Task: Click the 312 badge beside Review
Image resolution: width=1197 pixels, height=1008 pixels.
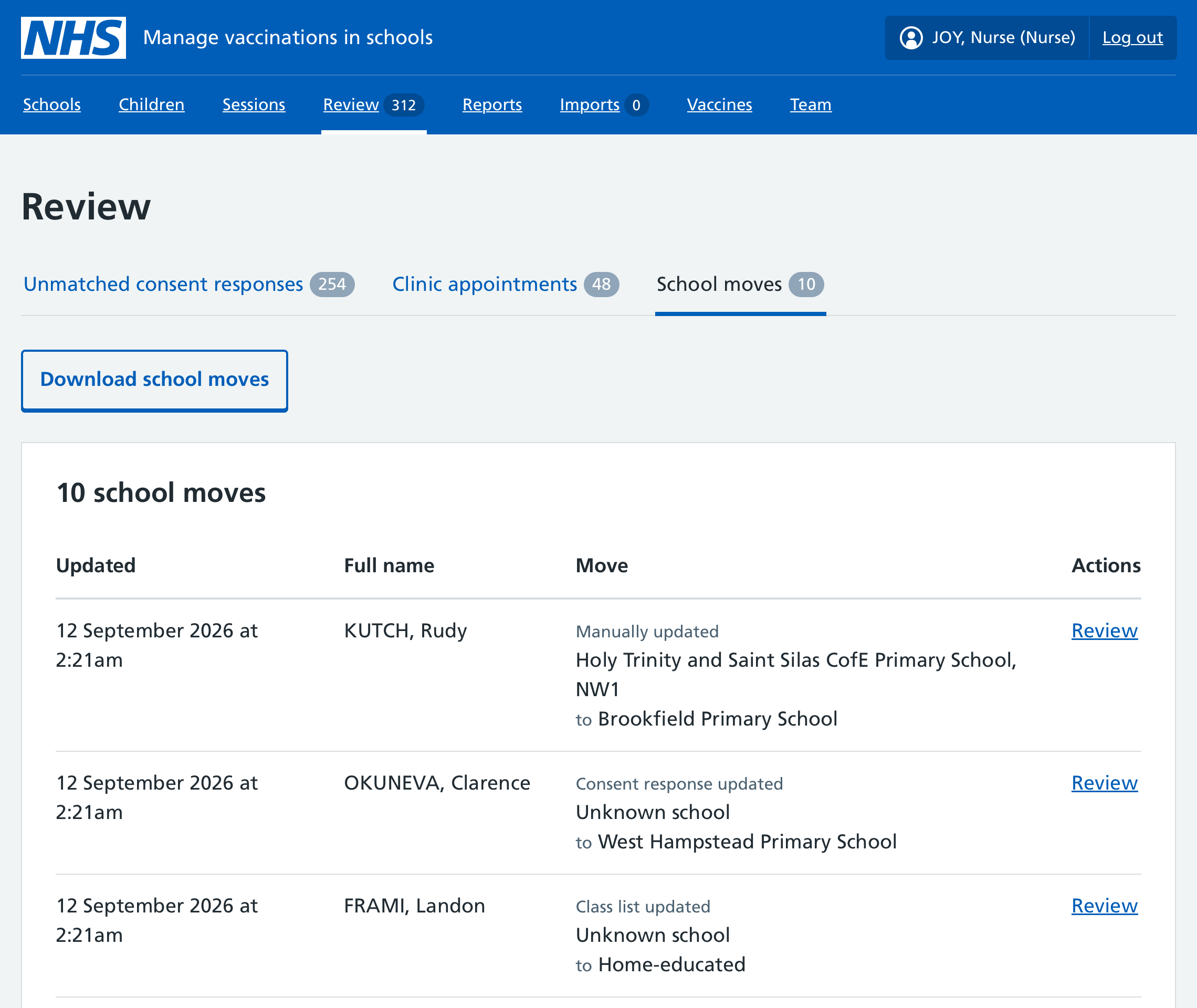Action: point(403,105)
